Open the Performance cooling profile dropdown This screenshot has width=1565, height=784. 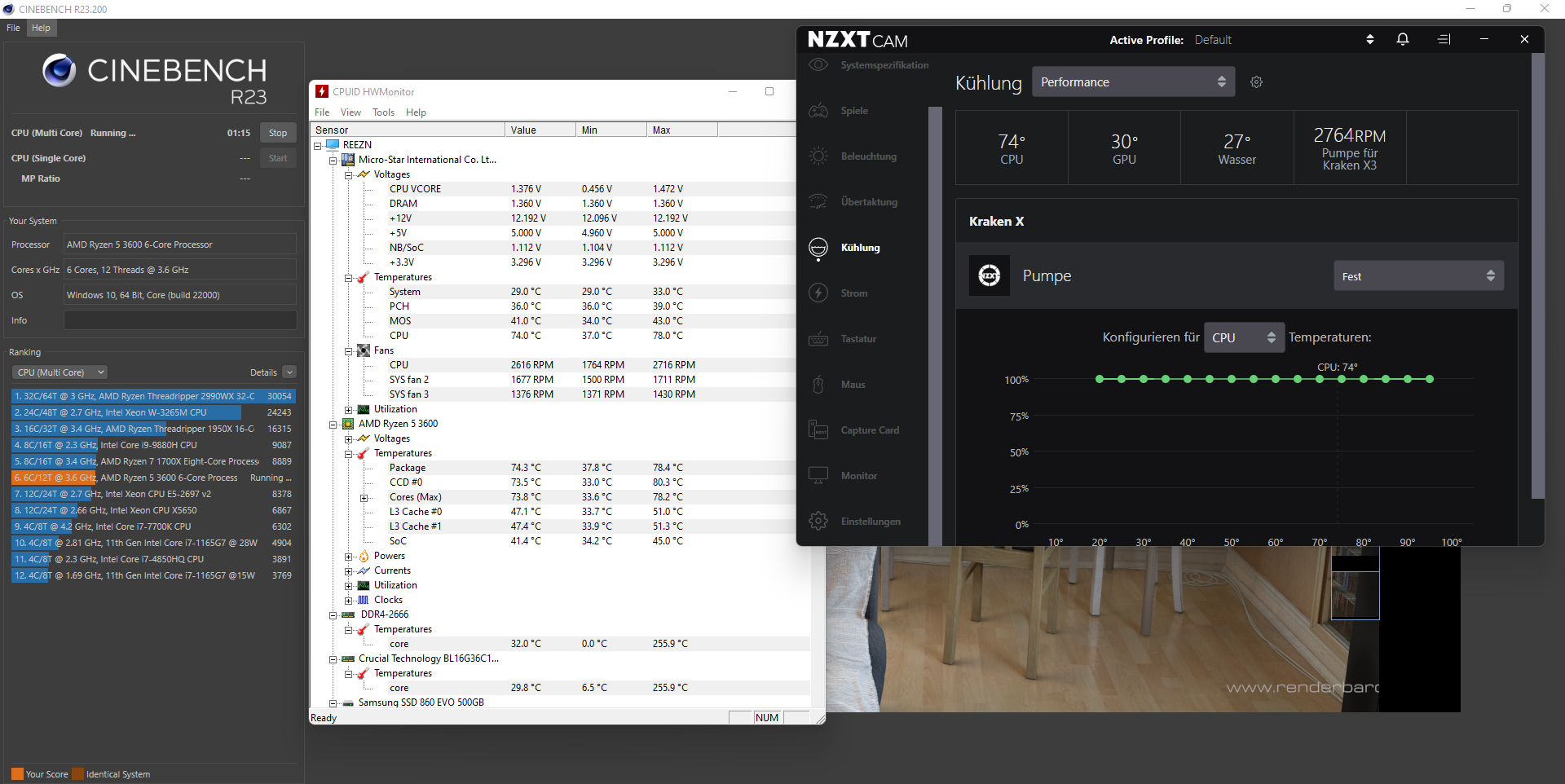(x=1133, y=82)
